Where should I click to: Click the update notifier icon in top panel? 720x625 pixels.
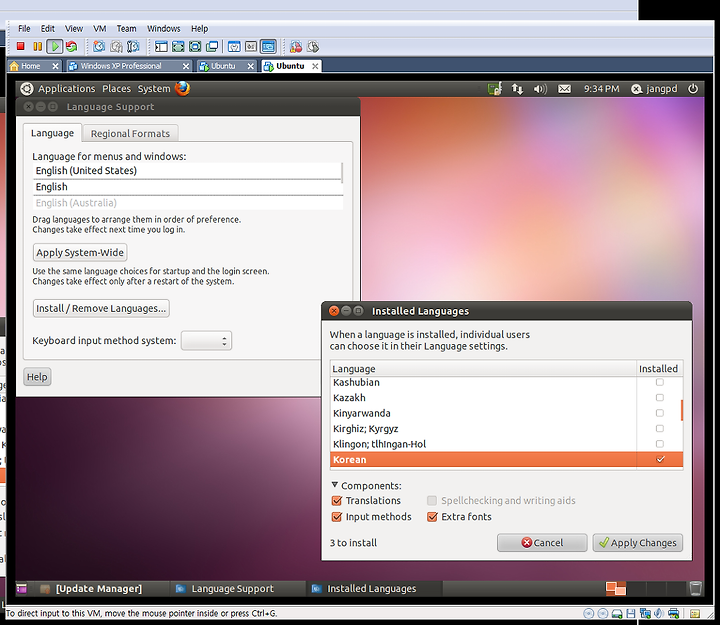tap(495, 89)
